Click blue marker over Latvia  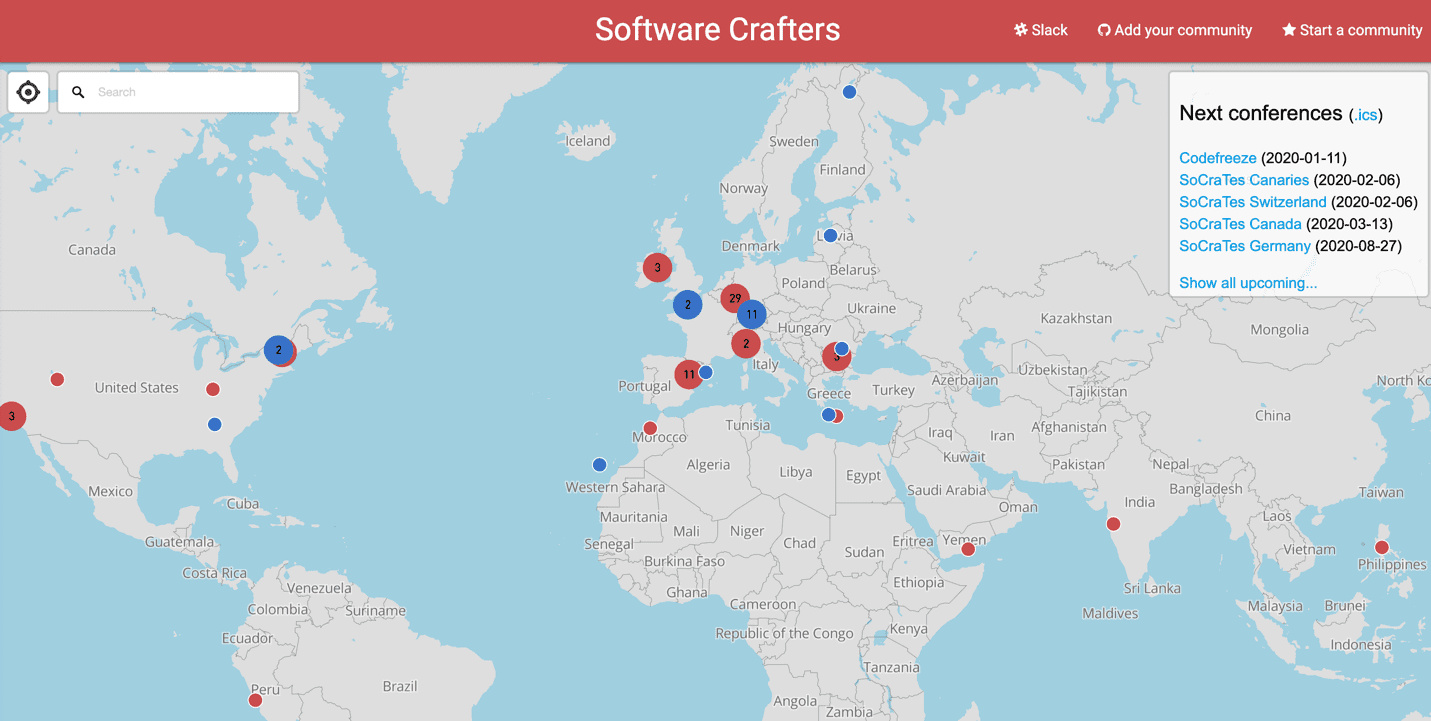(x=830, y=236)
